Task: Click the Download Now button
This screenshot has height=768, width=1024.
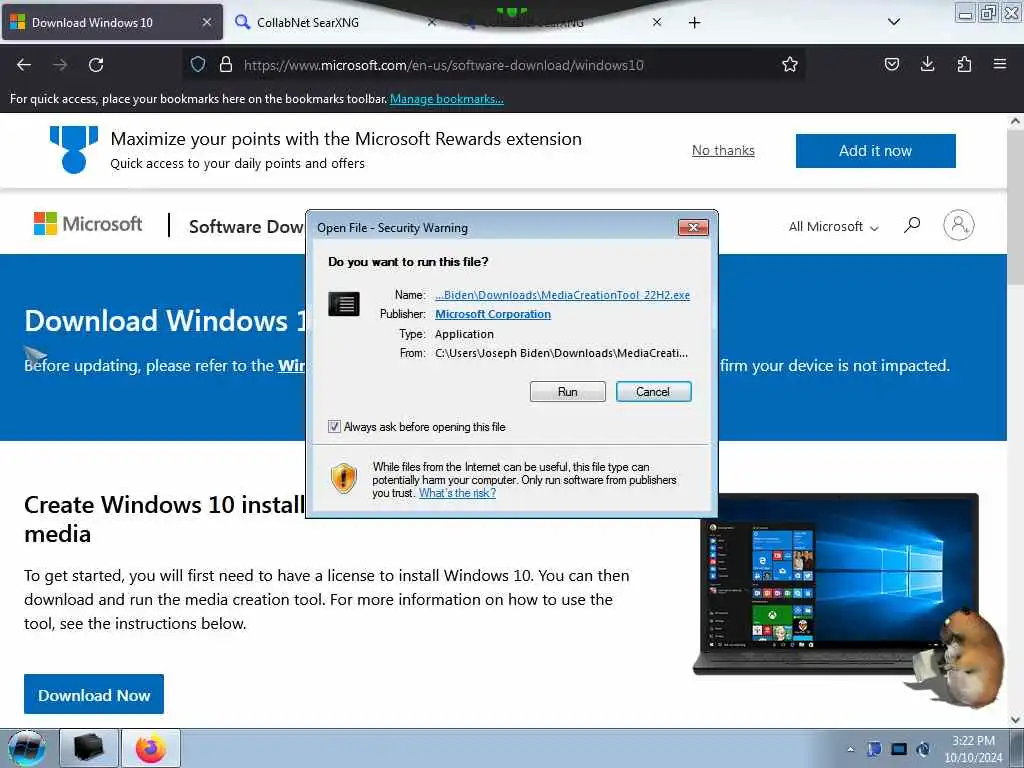Action: (x=94, y=694)
